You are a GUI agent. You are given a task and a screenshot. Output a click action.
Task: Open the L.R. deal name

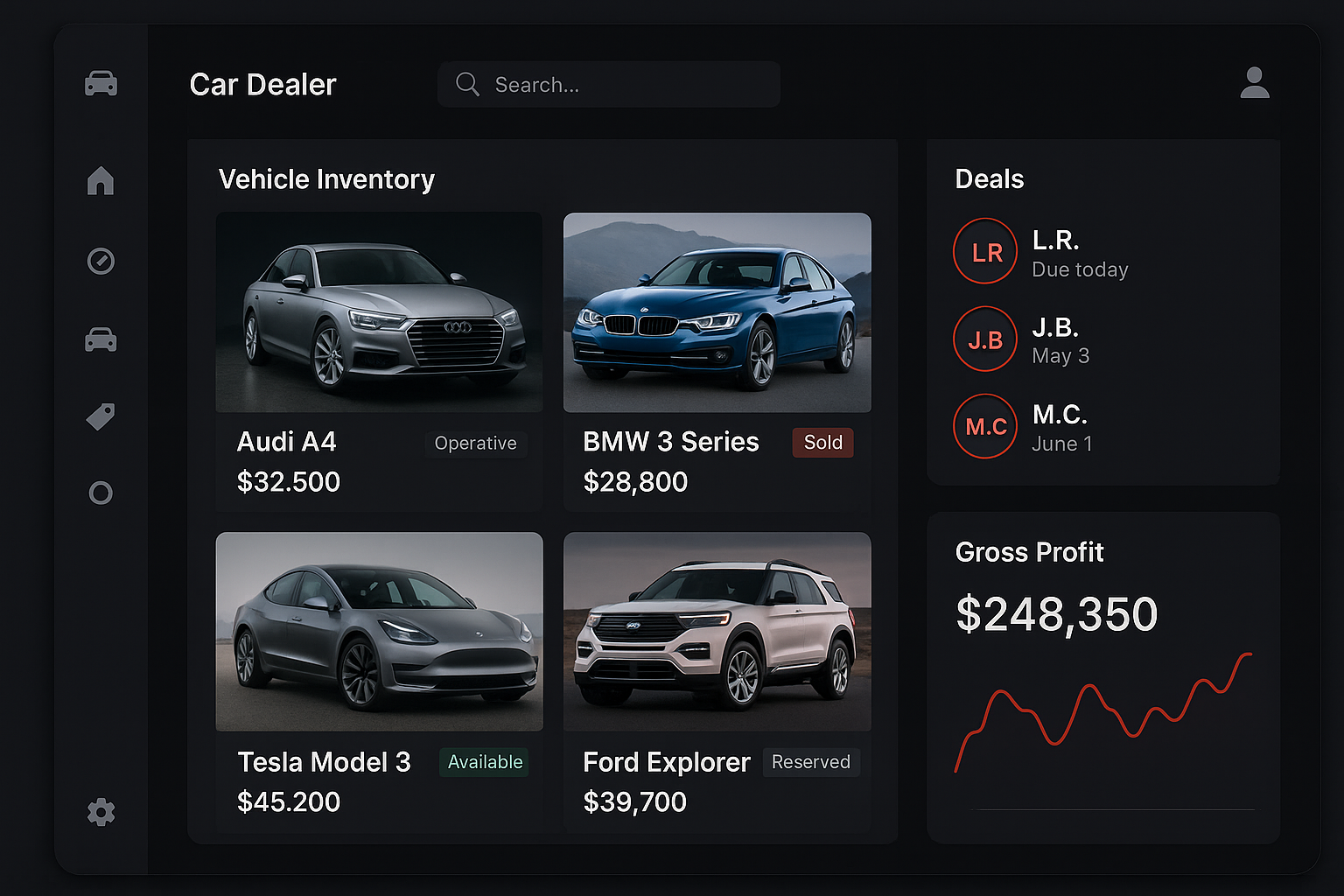click(x=1056, y=240)
